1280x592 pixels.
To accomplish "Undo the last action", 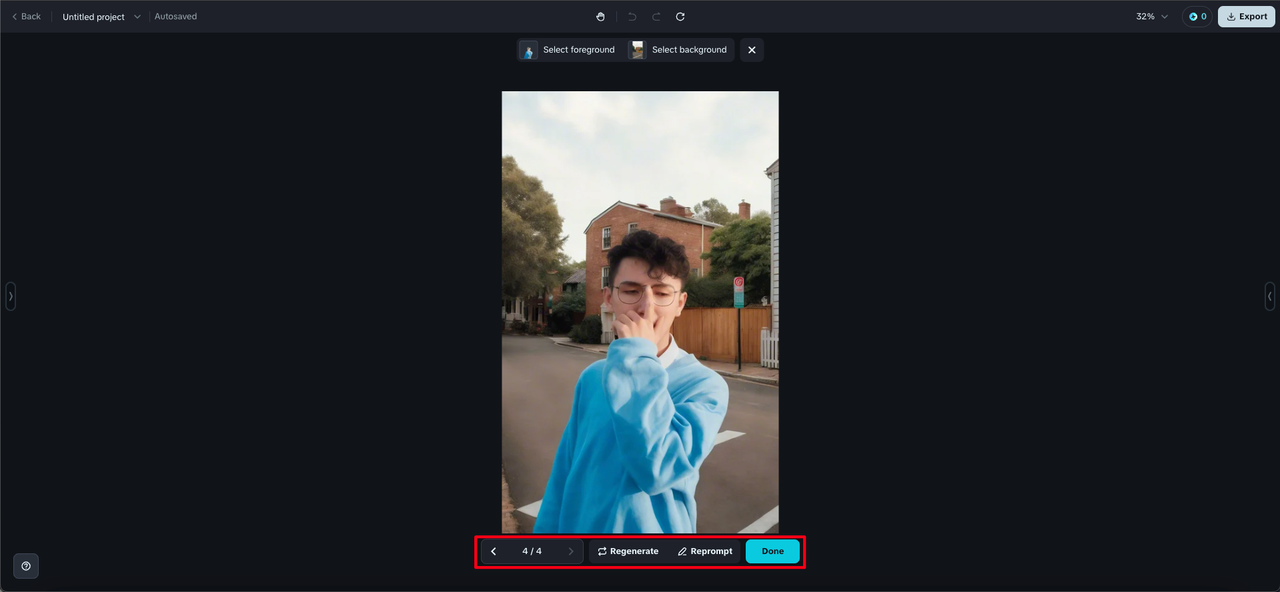I will [632, 17].
